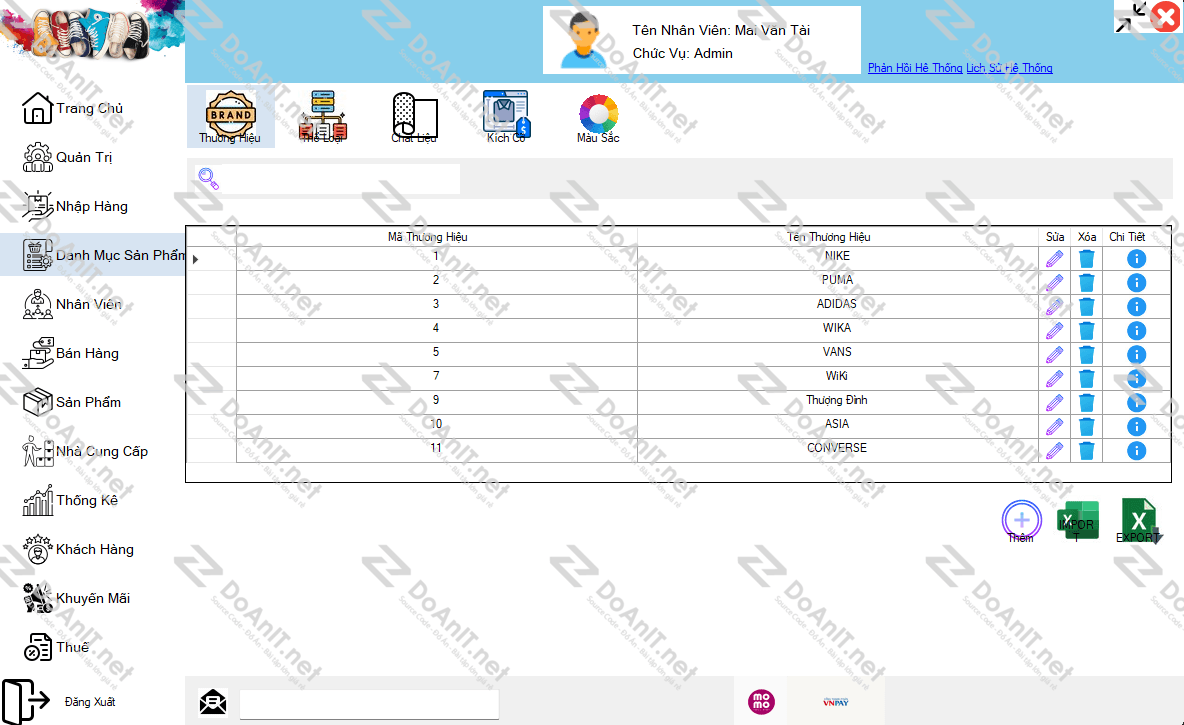Delete the VANS brand row
Viewport: 1184px width, 725px height.
(1087, 354)
